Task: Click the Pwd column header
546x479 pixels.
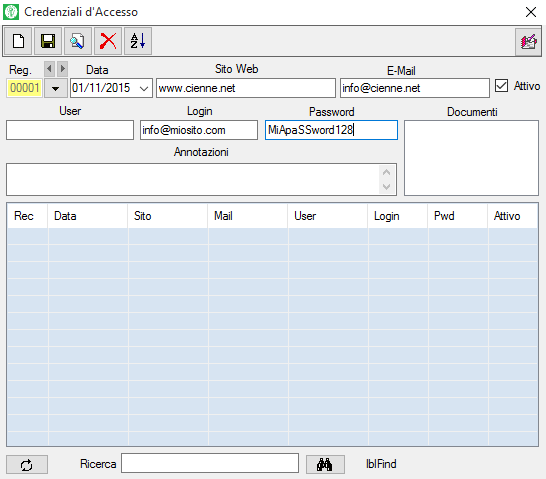Action: tap(458, 216)
